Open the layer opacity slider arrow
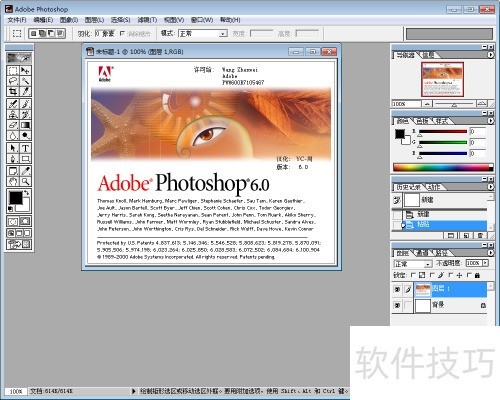The height and width of the screenshot is (400, 500). [x=485, y=263]
